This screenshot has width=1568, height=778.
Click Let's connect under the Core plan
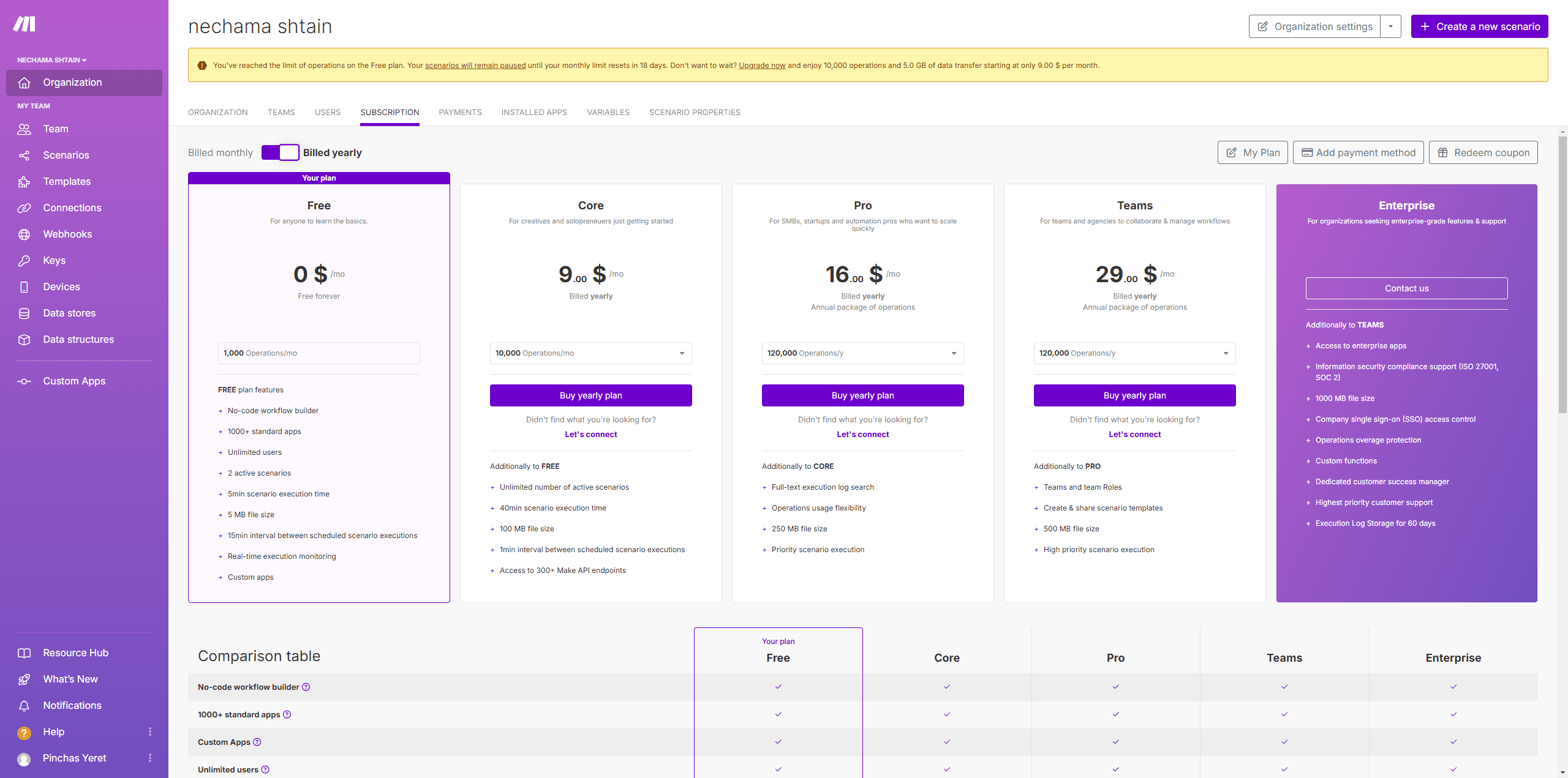591,435
